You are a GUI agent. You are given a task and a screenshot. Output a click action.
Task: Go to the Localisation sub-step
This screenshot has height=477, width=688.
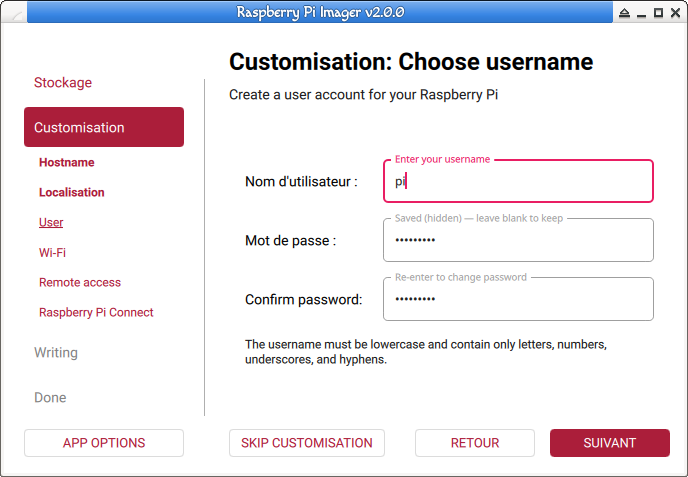click(x=72, y=192)
